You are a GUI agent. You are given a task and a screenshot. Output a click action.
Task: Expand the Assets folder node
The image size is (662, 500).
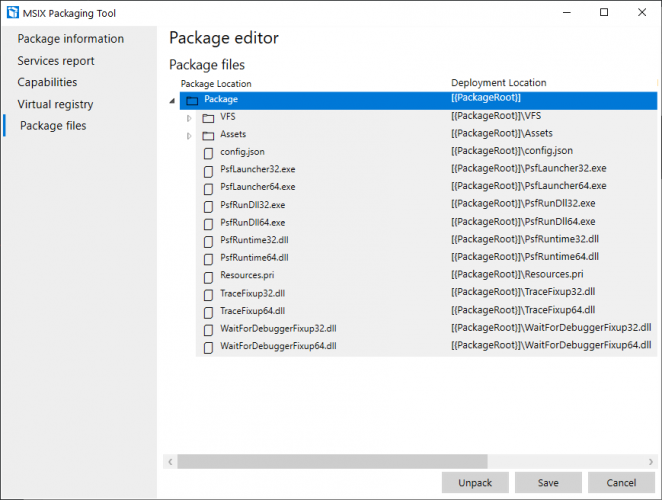(189, 135)
